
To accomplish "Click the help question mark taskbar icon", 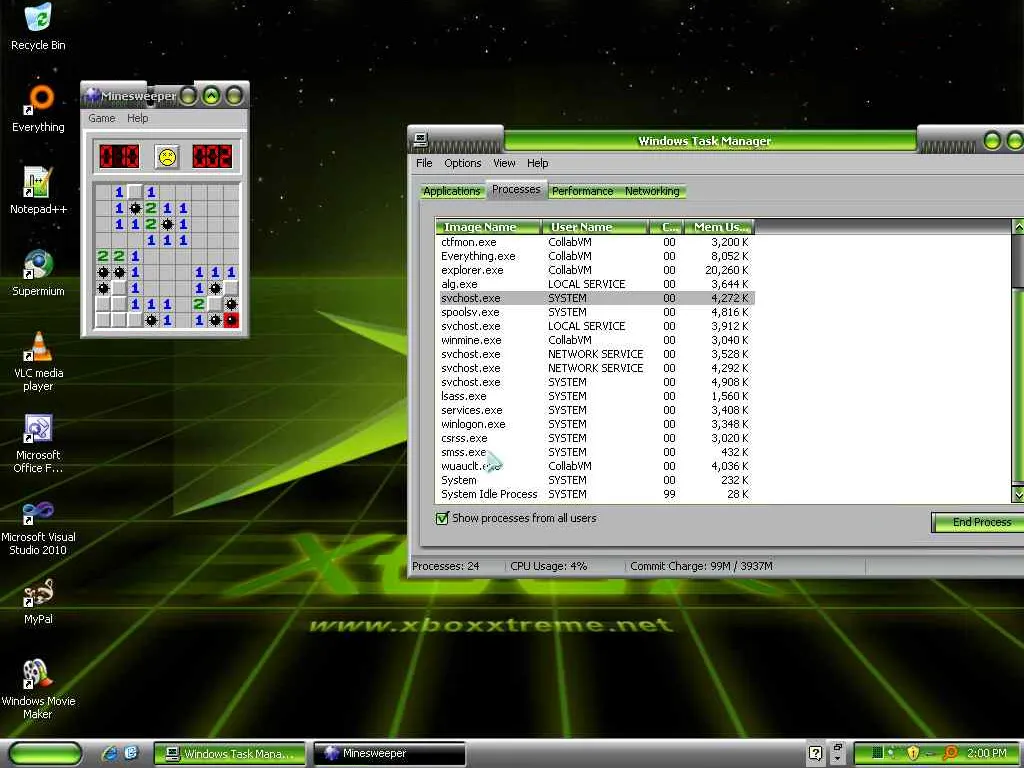I will pos(815,753).
